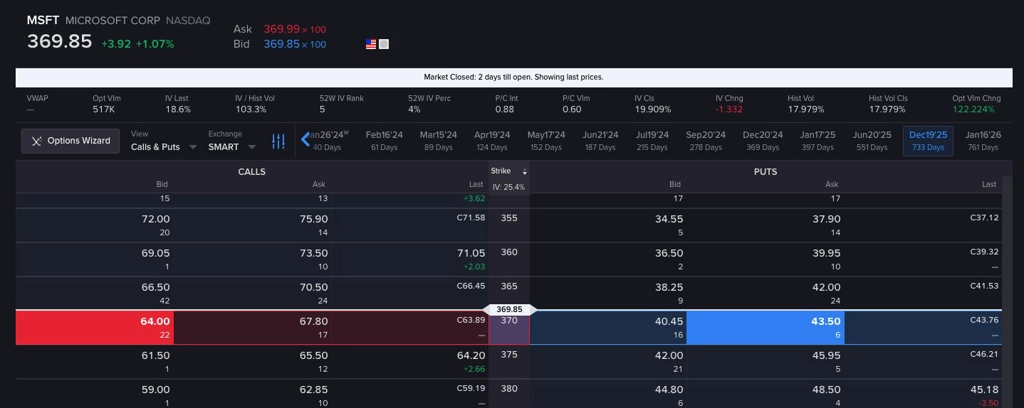Select the Jan16'26 expiration tab
The image size is (1024, 408).
click(983, 140)
